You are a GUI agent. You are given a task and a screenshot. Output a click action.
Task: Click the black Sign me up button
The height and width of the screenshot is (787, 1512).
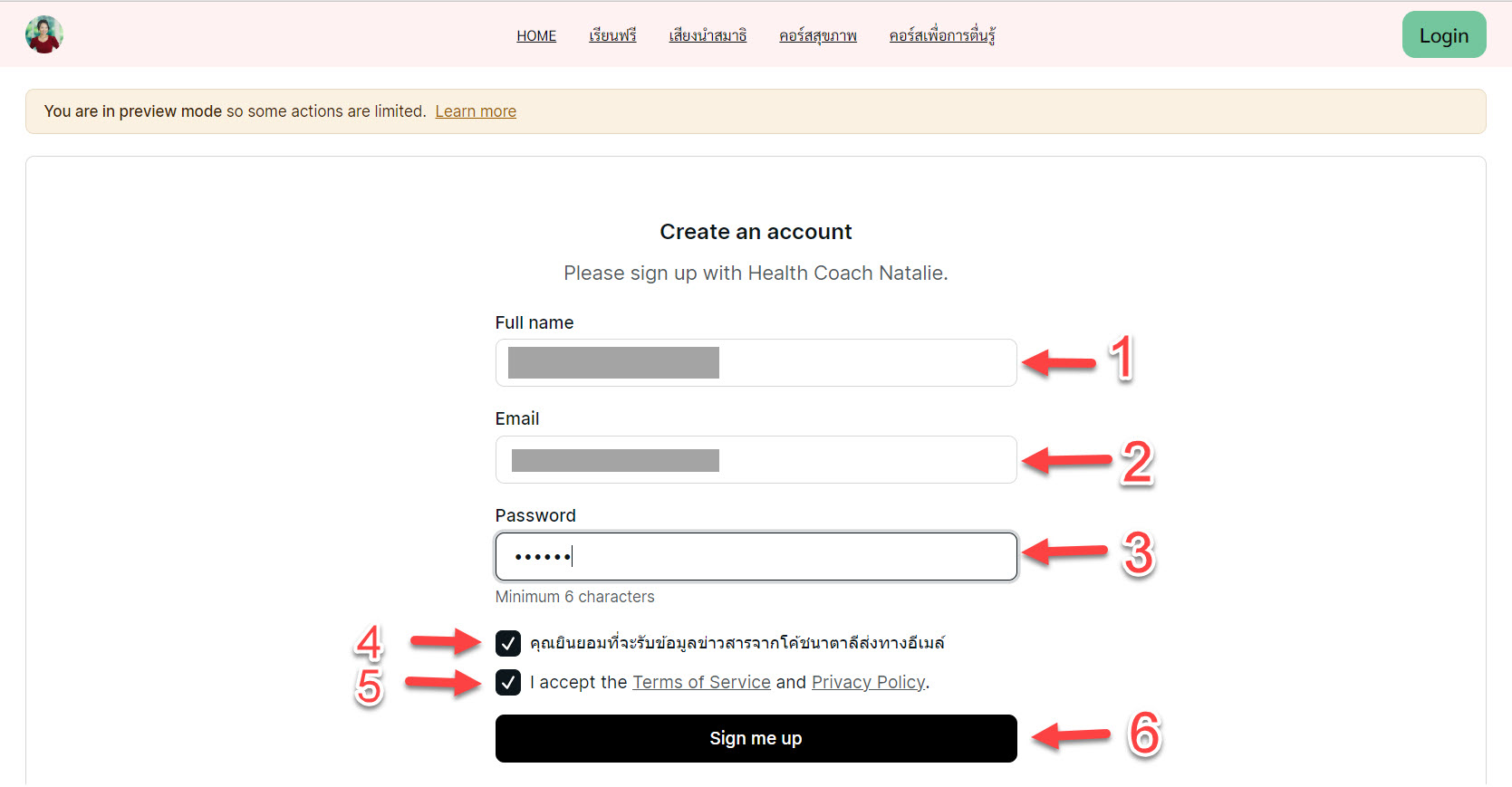[756, 738]
